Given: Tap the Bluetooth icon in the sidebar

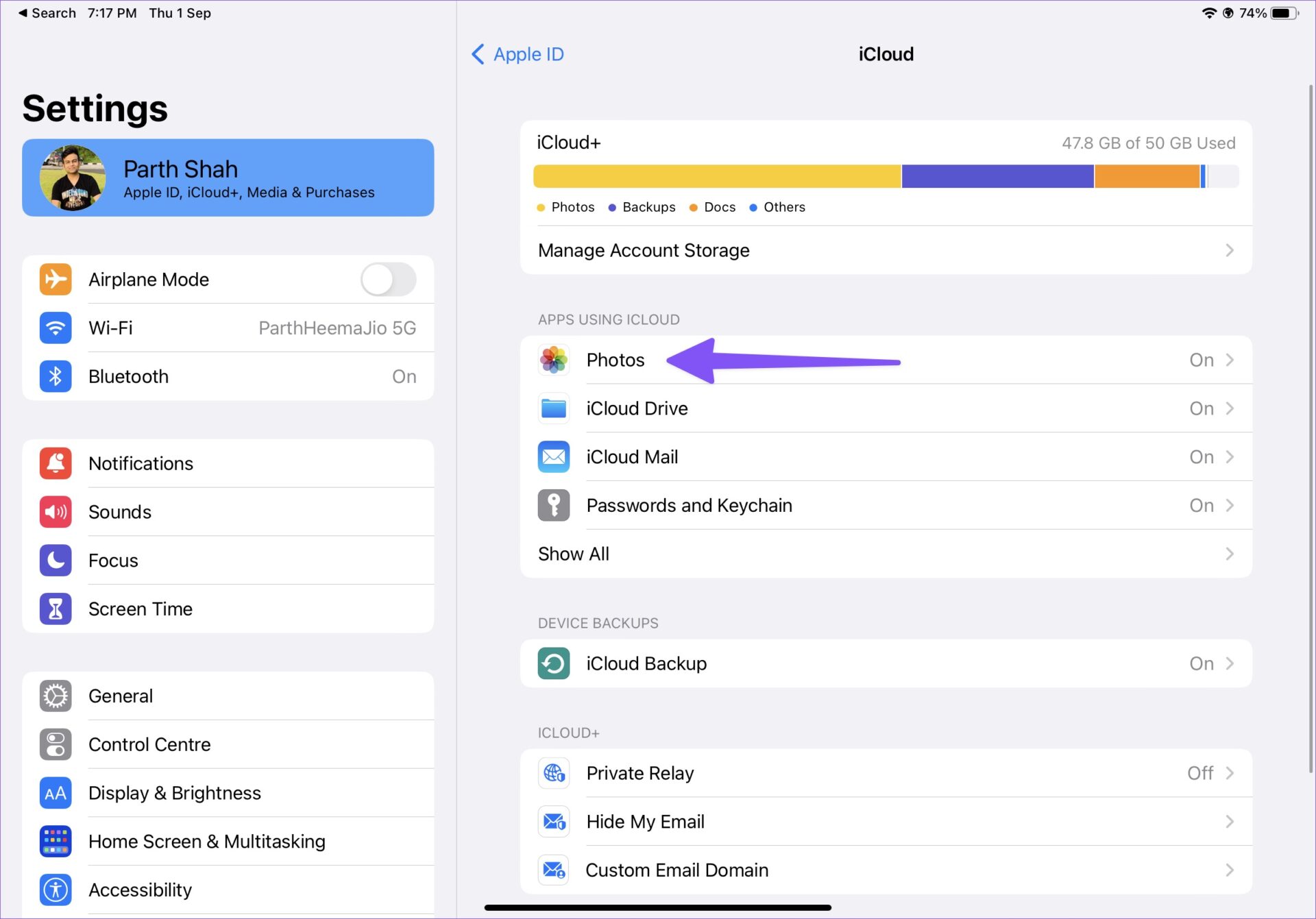Looking at the screenshot, I should (56, 376).
